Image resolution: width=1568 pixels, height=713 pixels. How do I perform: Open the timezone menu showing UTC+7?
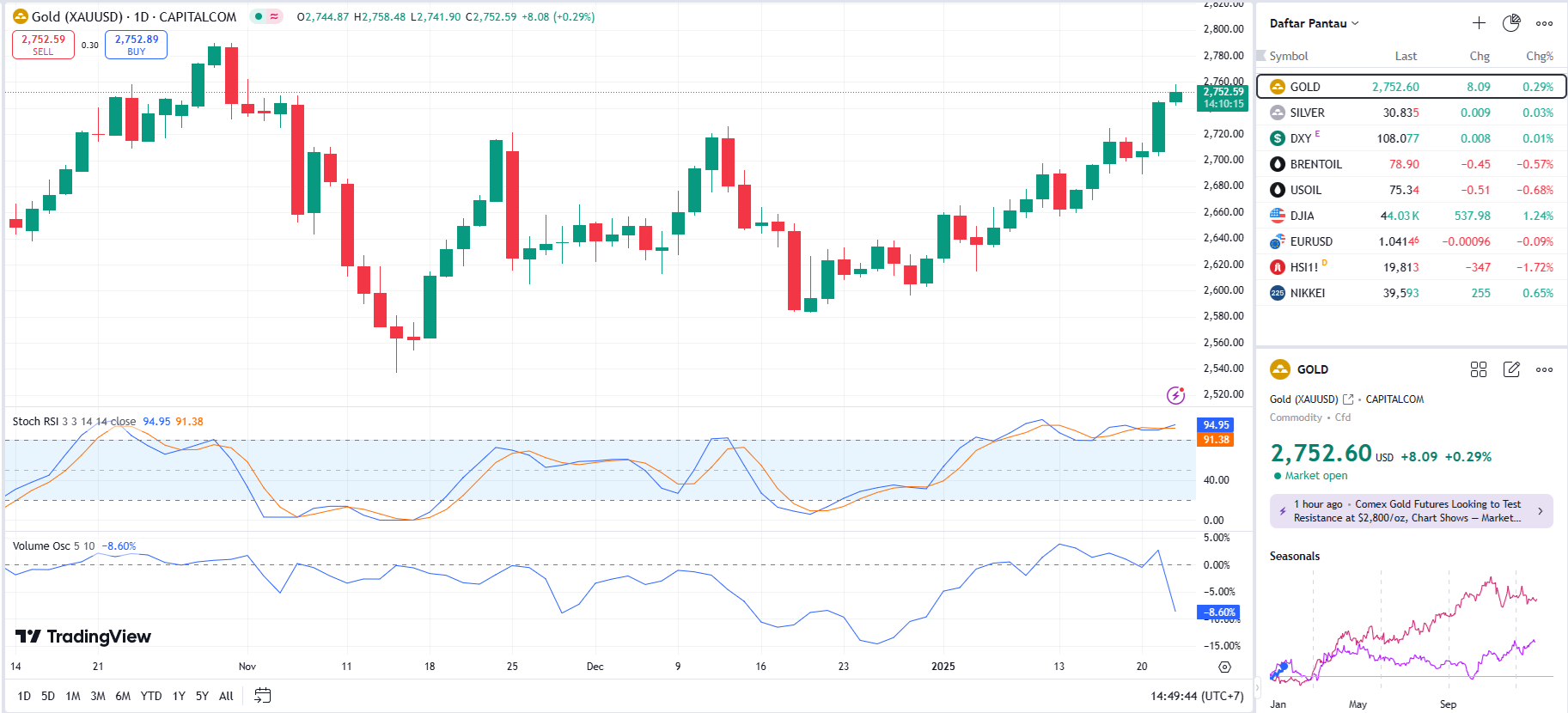click(1197, 696)
